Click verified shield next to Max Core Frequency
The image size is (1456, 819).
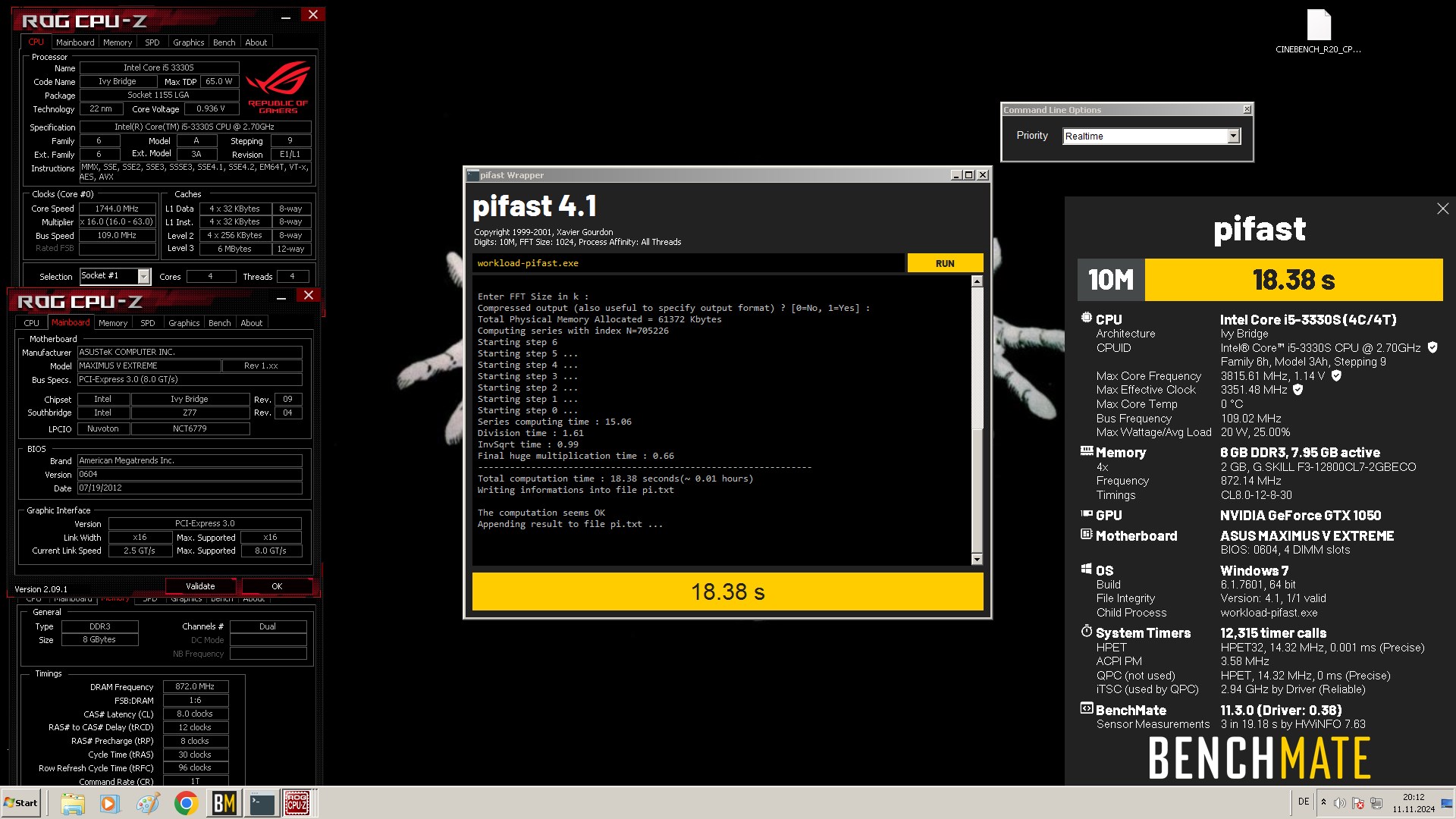click(1336, 375)
